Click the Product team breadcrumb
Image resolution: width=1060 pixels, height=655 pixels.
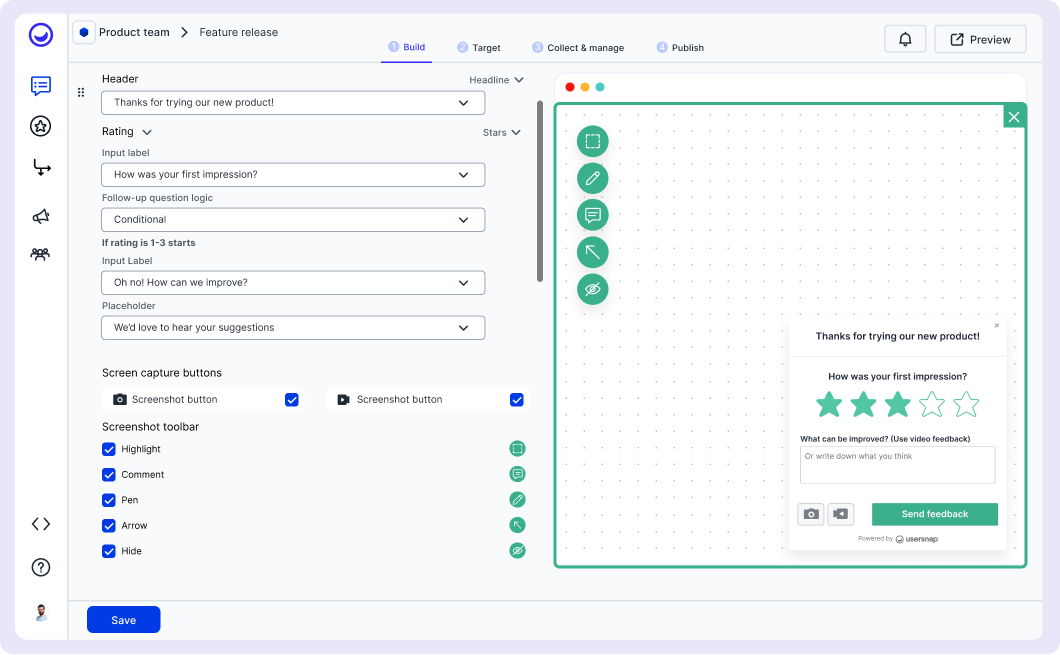134,32
